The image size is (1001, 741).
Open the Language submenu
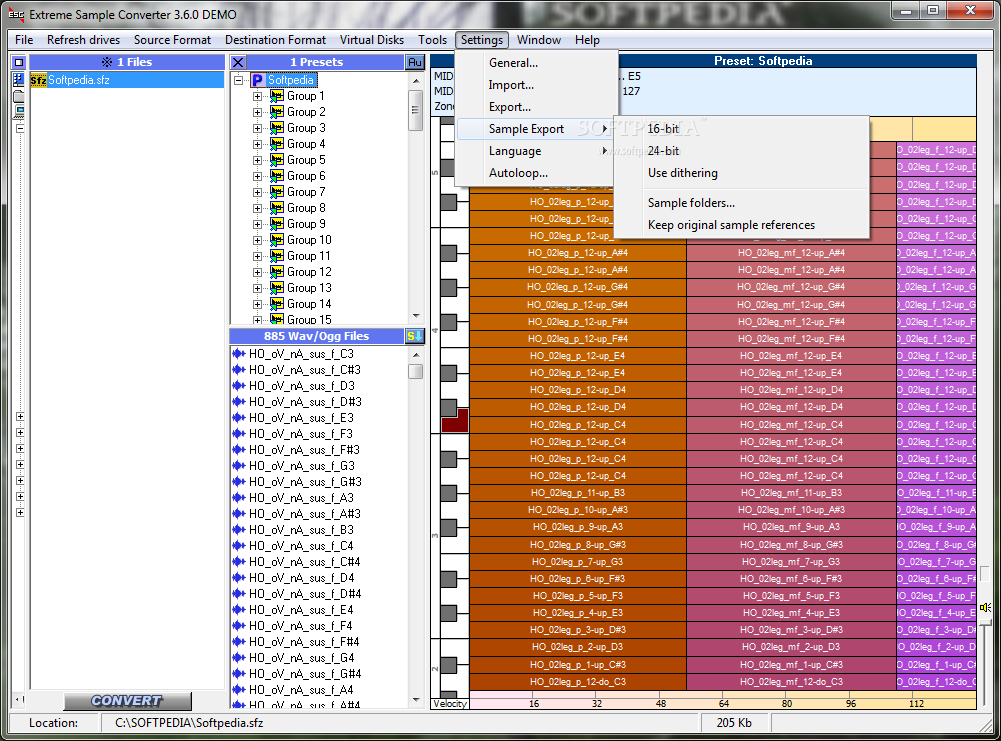(x=534, y=151)
